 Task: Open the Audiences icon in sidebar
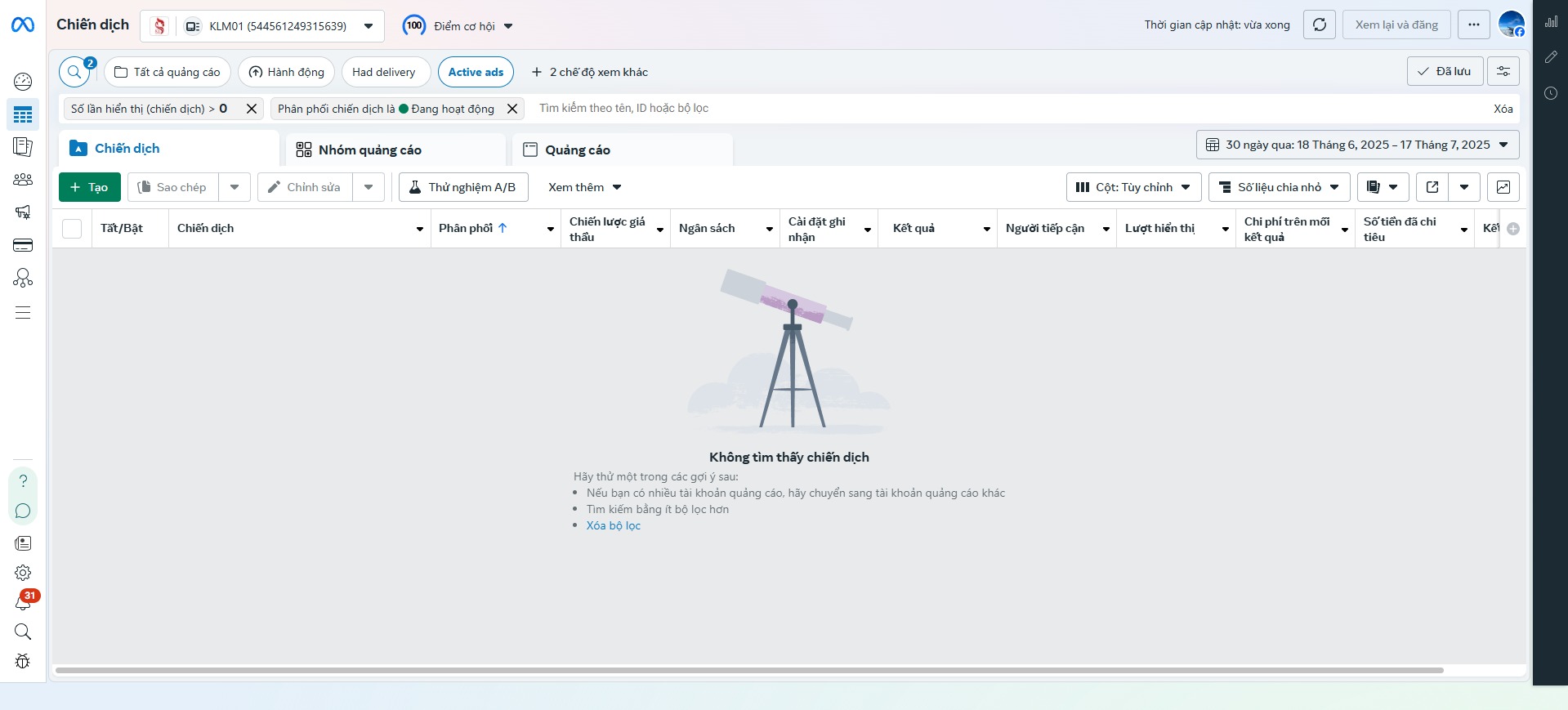click(23, 180)
